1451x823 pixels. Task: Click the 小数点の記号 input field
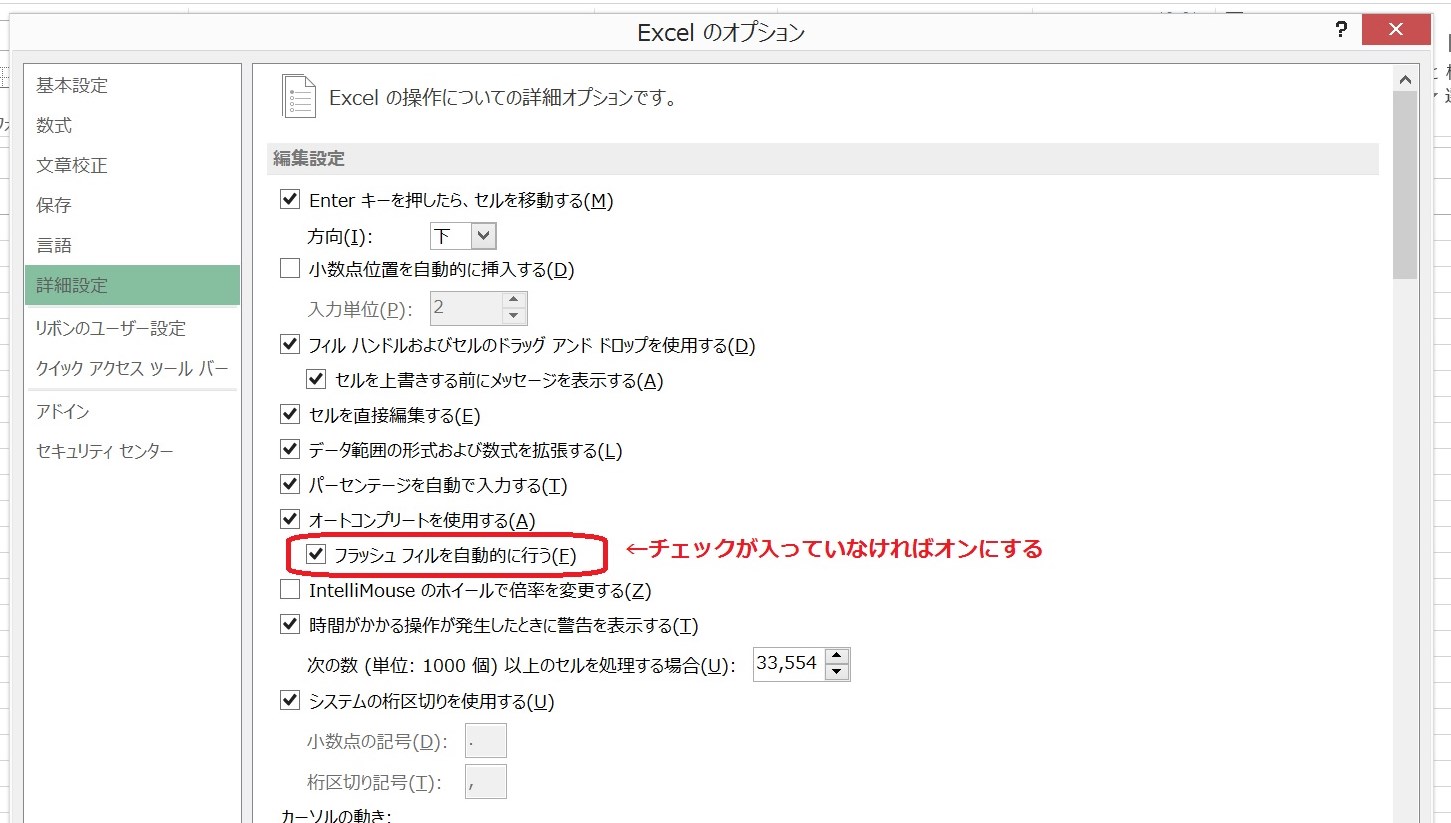(486, 741)
